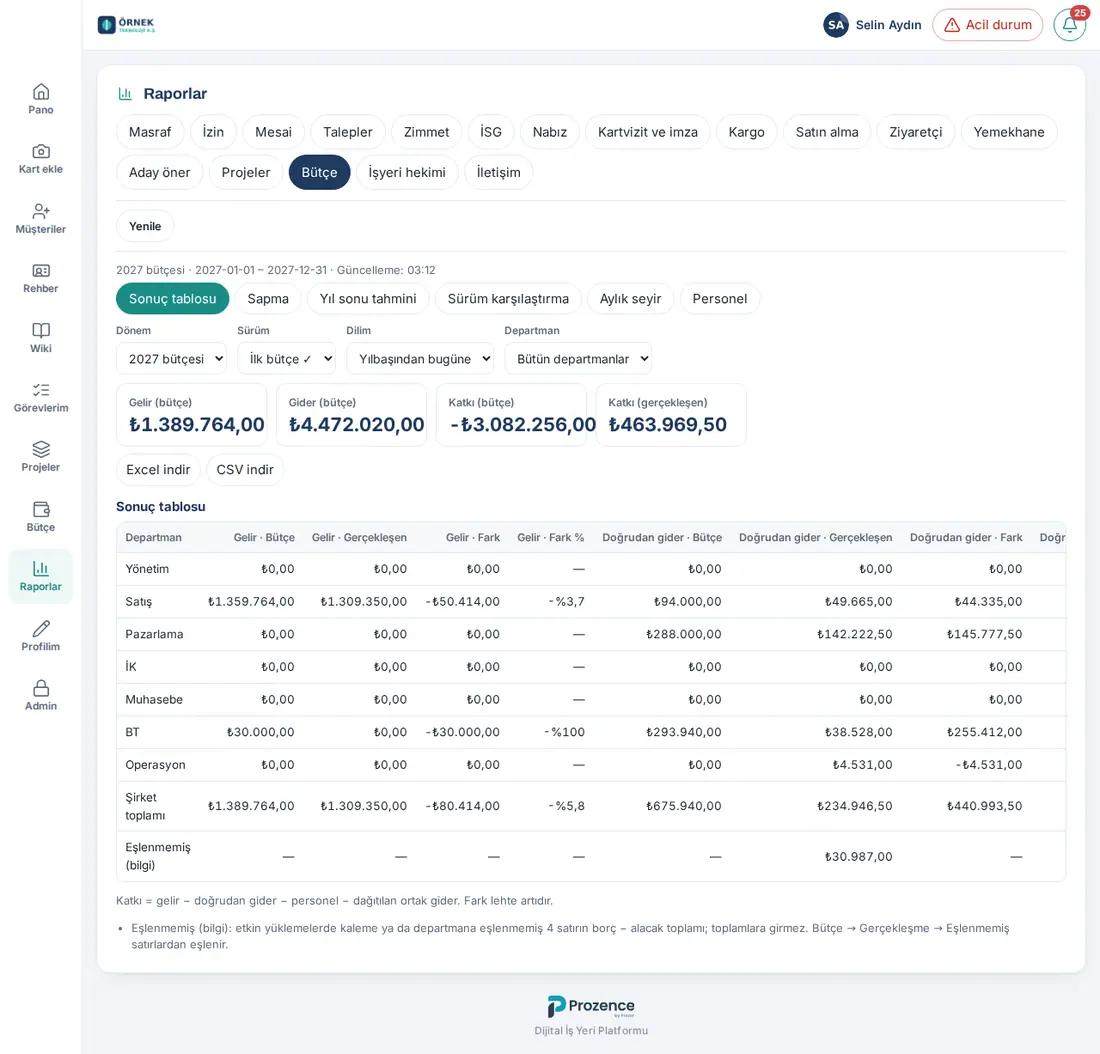Open Bütçe wallet icon in sidebar
1100x1054 pixels.
[41, 509]
